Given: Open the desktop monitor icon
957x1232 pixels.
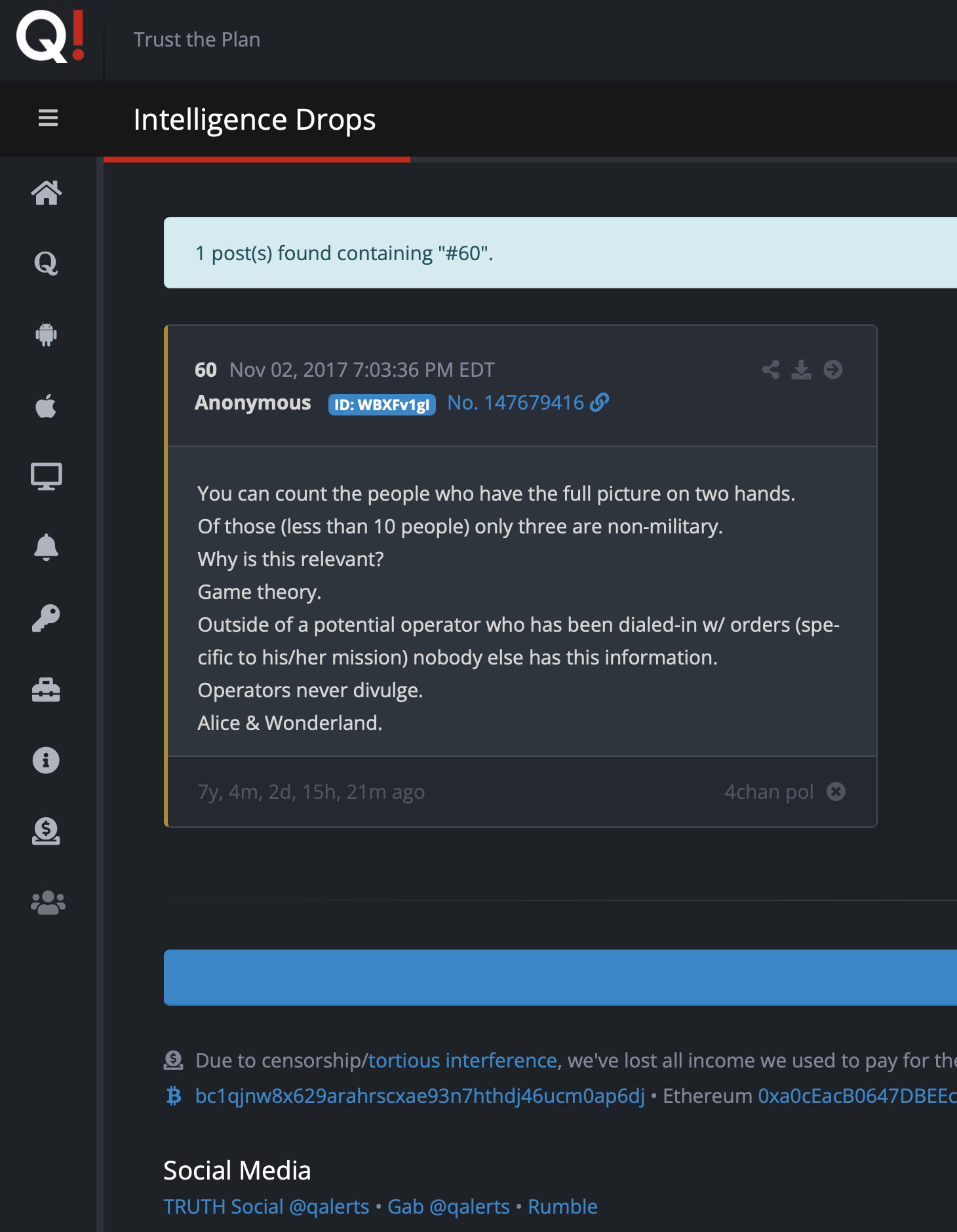Looking at the screenshot, I should [46, 476].
